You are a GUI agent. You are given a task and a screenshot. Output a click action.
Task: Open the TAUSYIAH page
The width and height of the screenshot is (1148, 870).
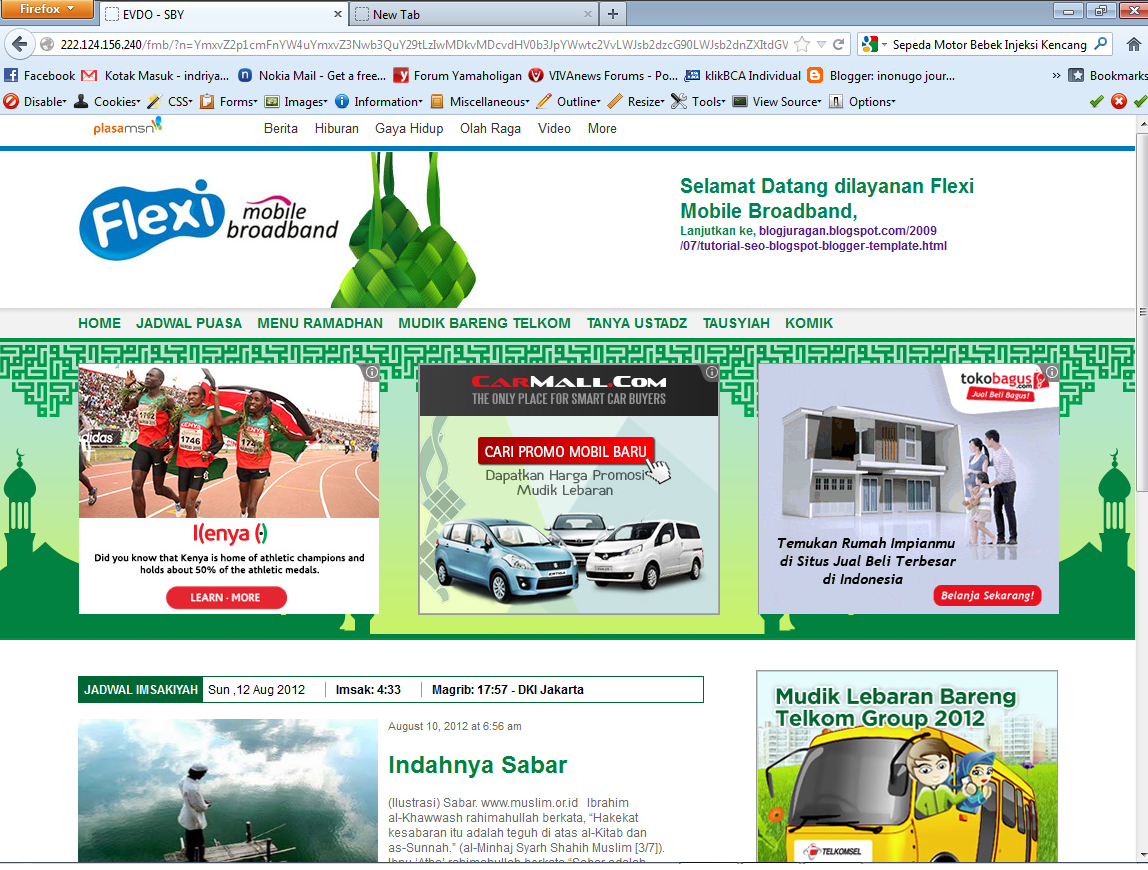coord(736,323)
